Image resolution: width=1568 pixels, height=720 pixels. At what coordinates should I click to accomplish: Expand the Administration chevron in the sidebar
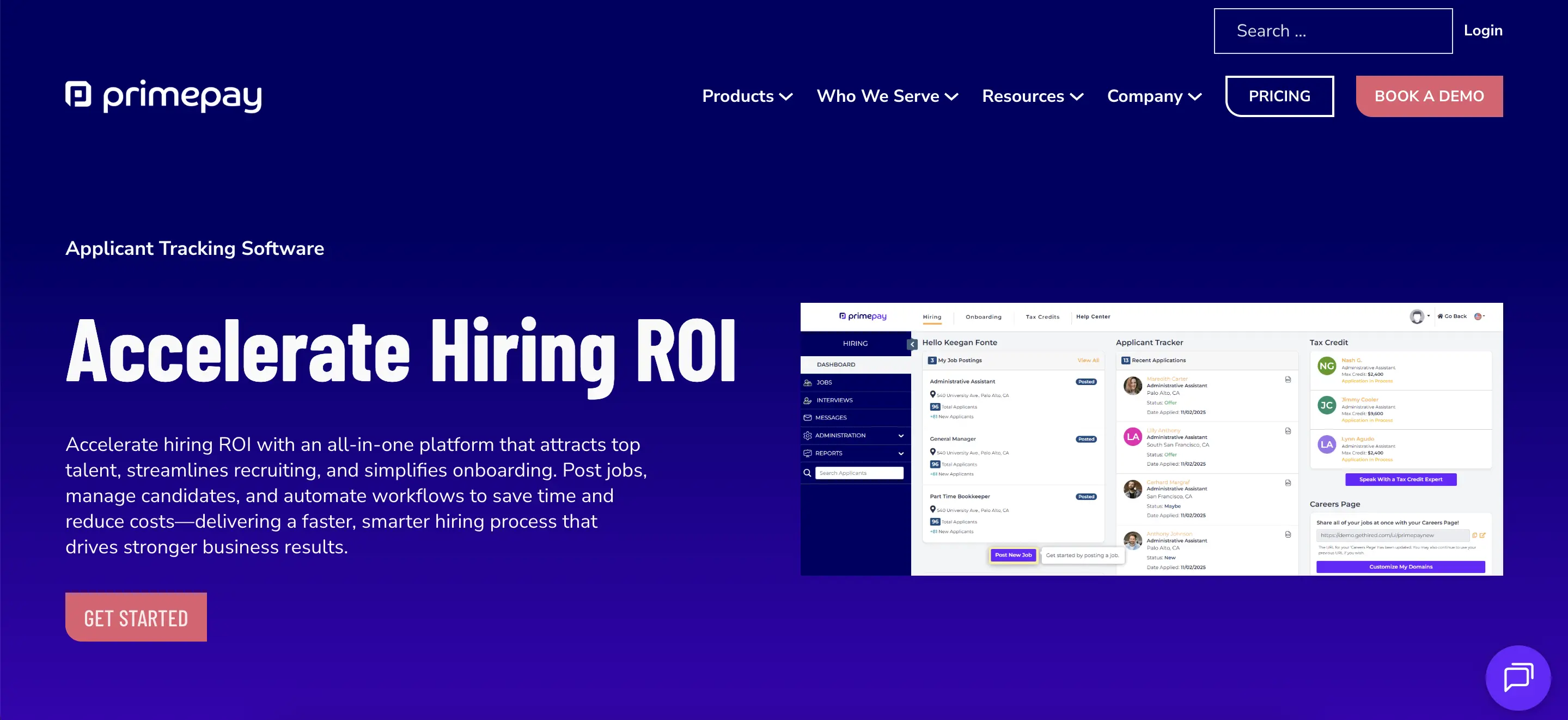click(x=901, y=436)
